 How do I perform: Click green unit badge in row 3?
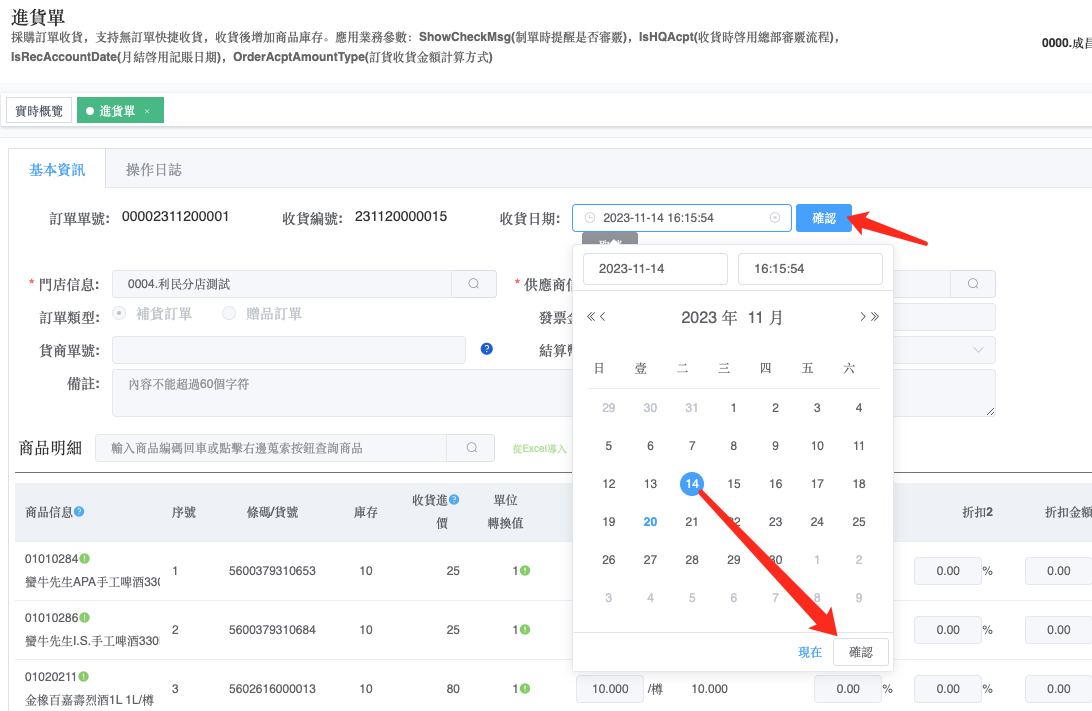[x=525, y=689]
